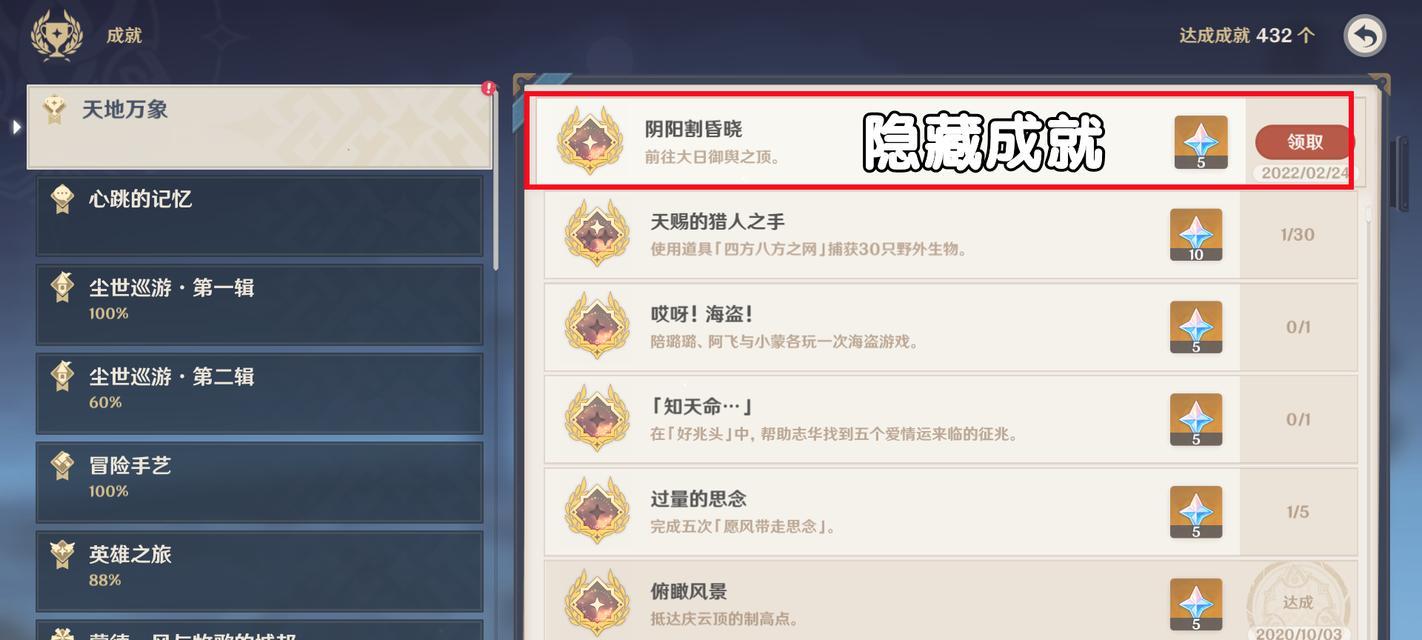Click the red notification dot on 天地万象

488,88
